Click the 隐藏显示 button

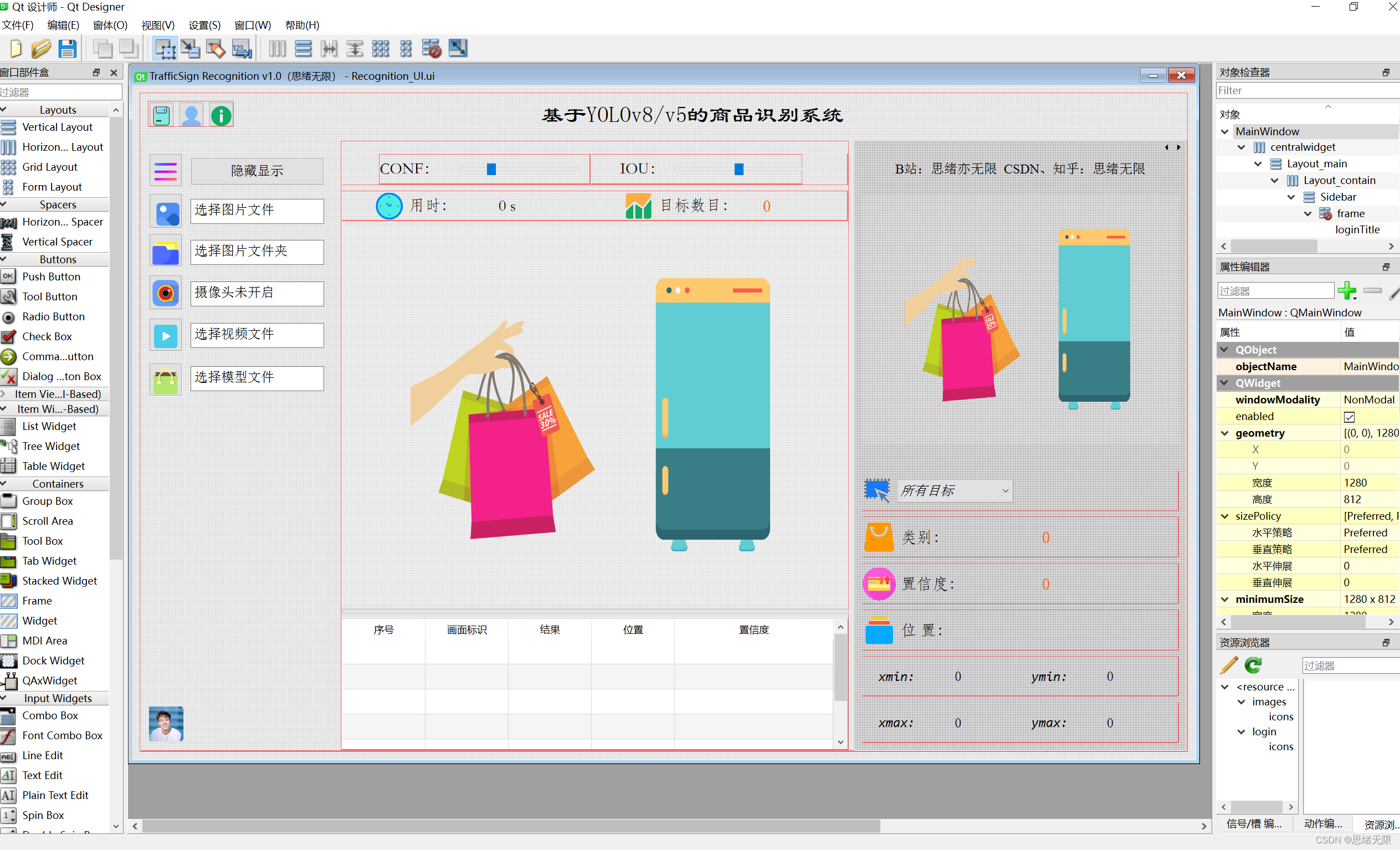coord(257,171)
